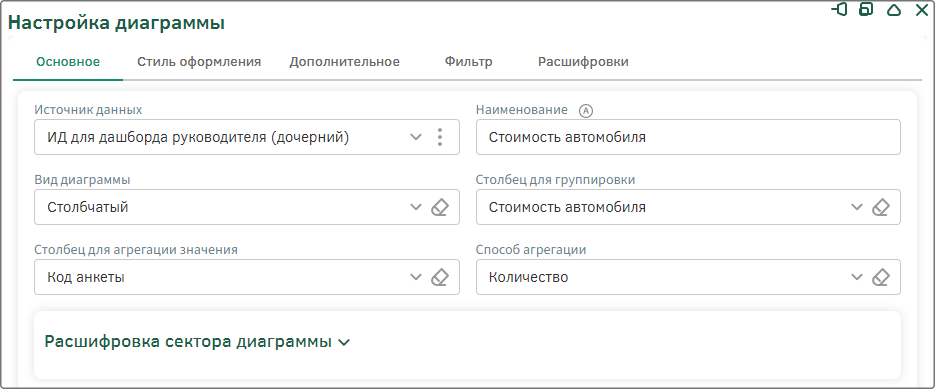Screen dimensions: 935x389
Task: Switch to the Стиль оформления tab
Action: (x=199, y=62)
